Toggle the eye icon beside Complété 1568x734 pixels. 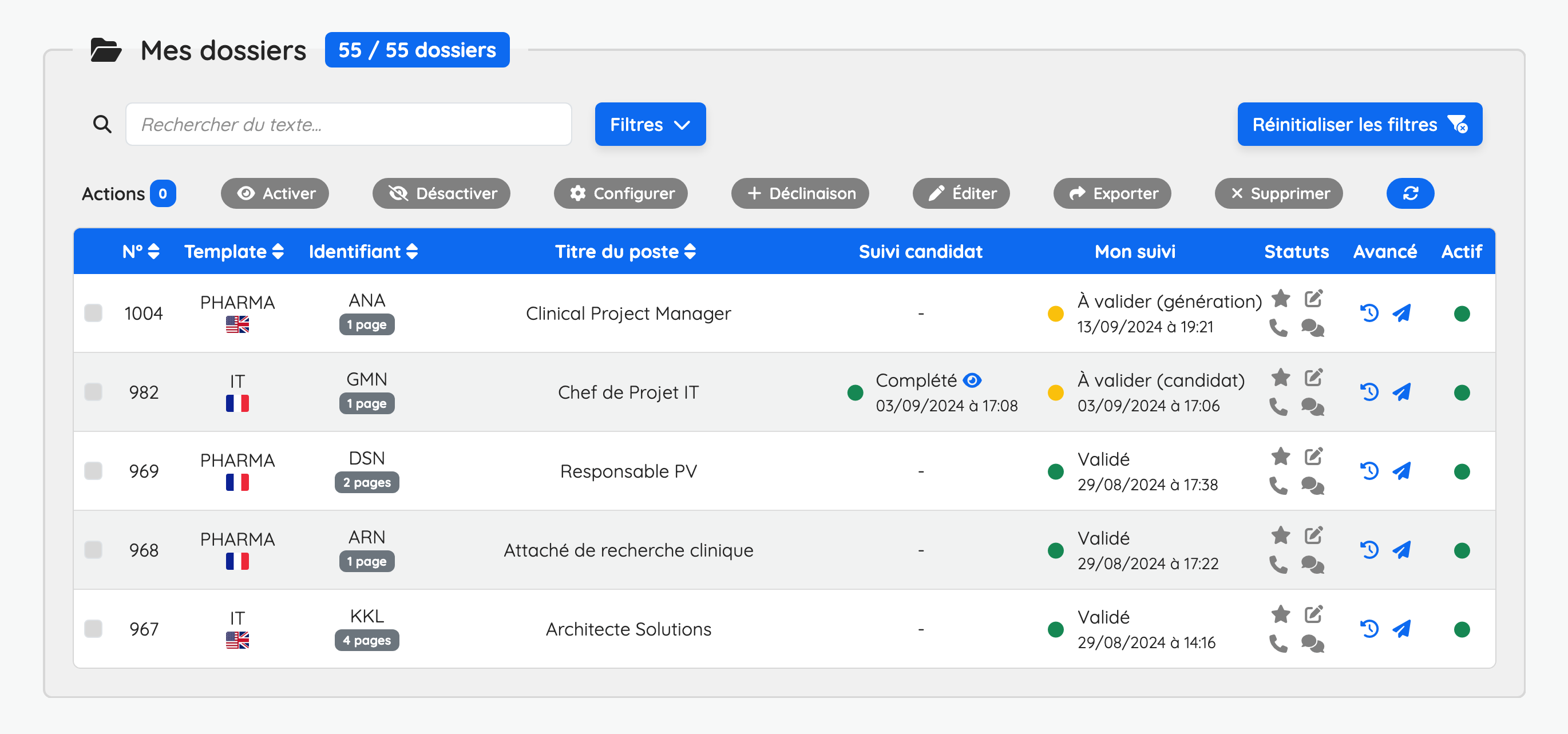click(972, 380)
